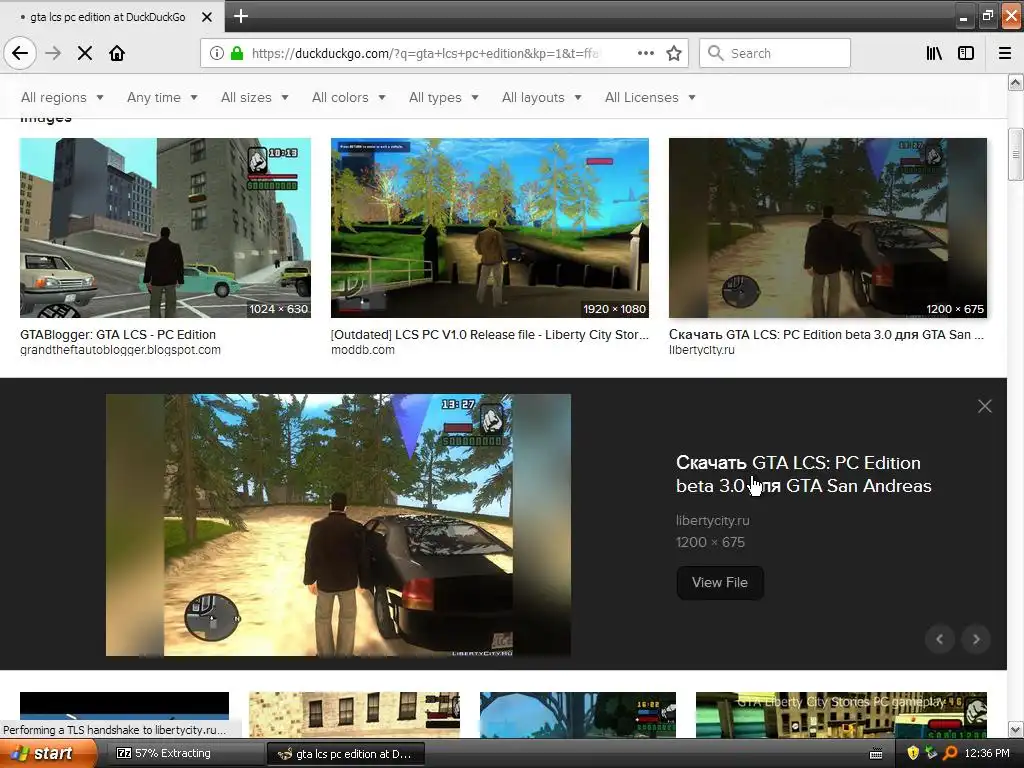This screenshot has height=768, width=1024.
Task: Click the keyboard icon in taskbar
Action: [x=876, y=754]
